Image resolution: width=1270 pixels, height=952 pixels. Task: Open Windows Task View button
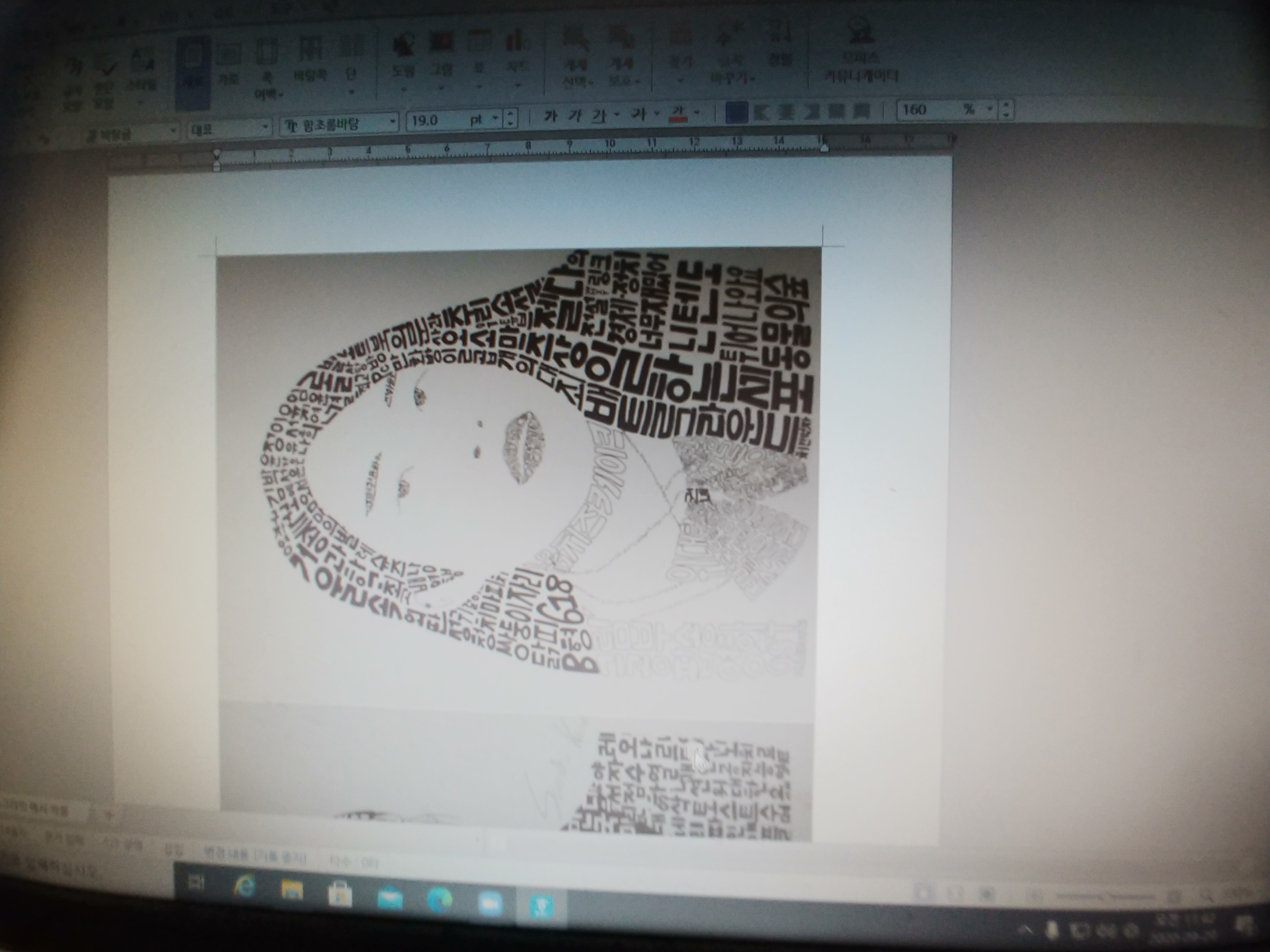(x=196, y=883)
